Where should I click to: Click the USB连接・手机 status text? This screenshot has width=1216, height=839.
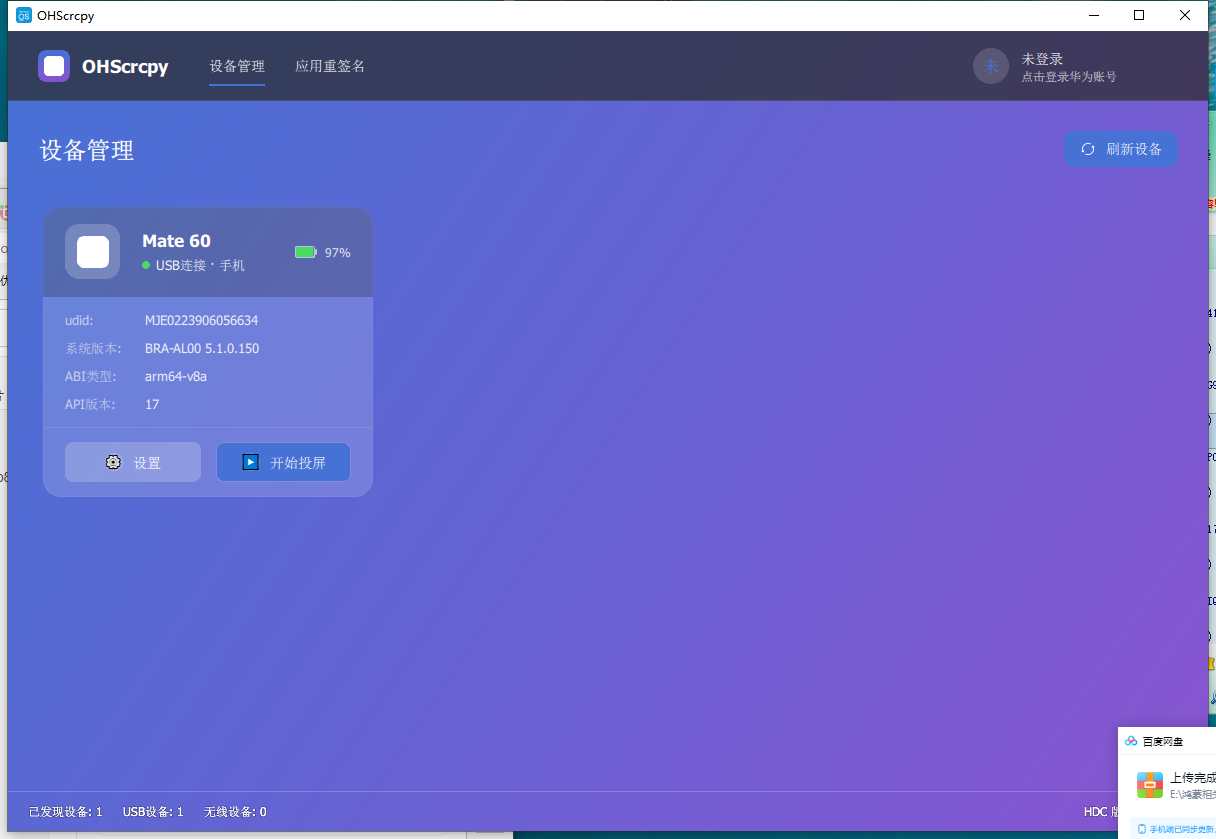200,265
